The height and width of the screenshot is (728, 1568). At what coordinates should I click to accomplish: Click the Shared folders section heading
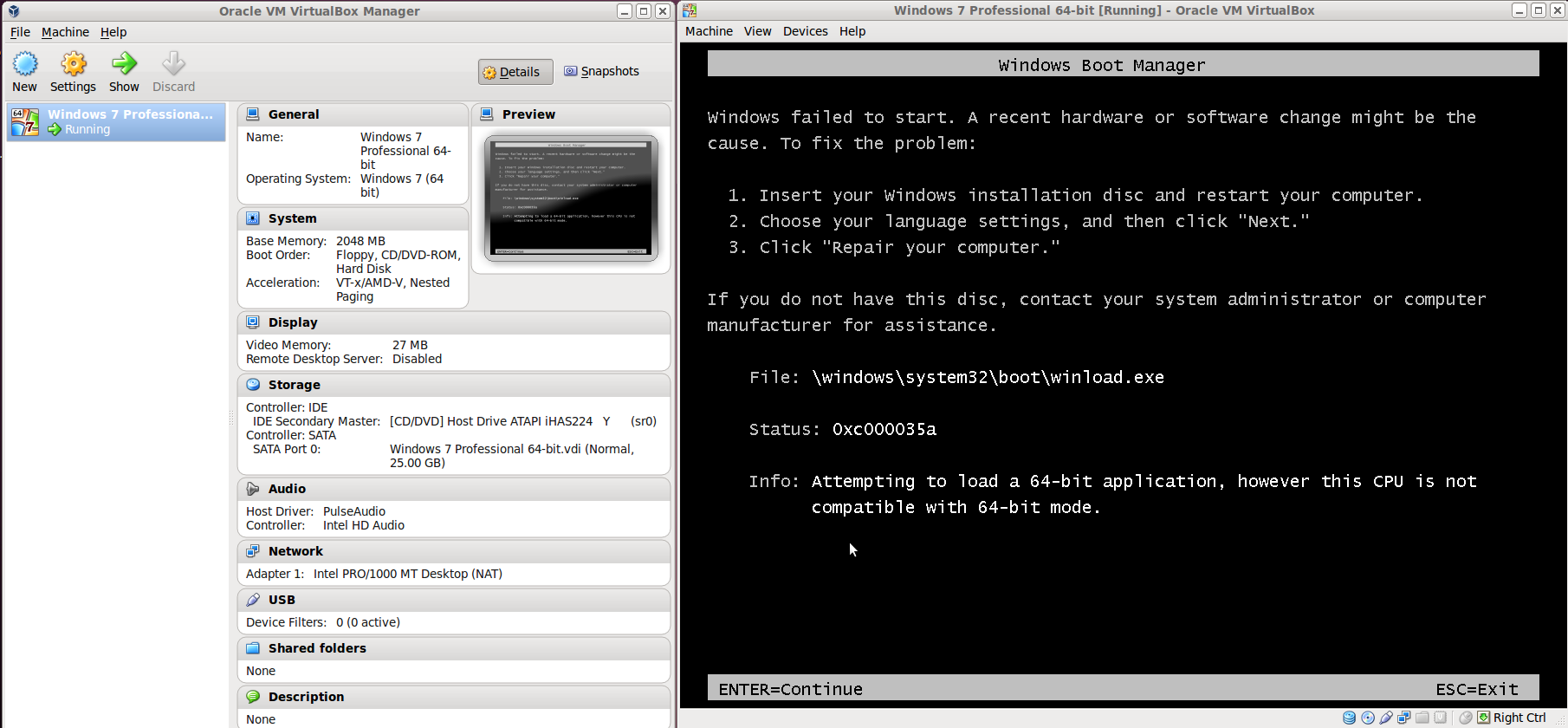point(317,648)
